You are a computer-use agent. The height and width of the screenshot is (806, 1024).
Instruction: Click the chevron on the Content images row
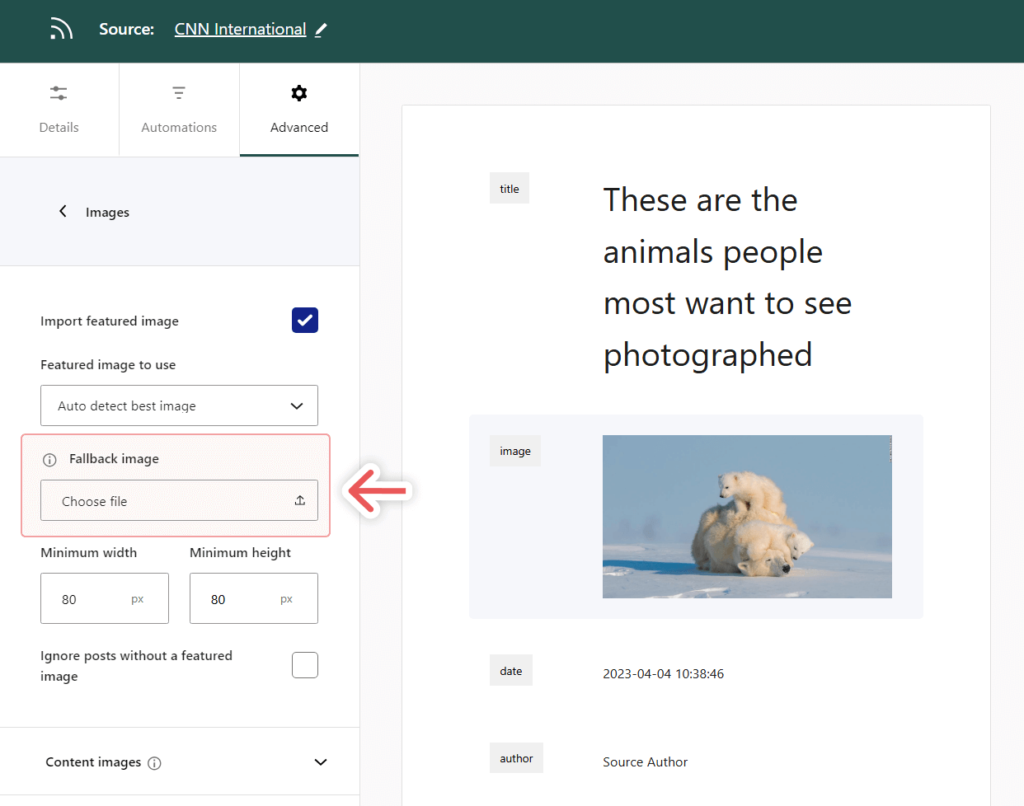pyautogui.click(x=320, y=761)
